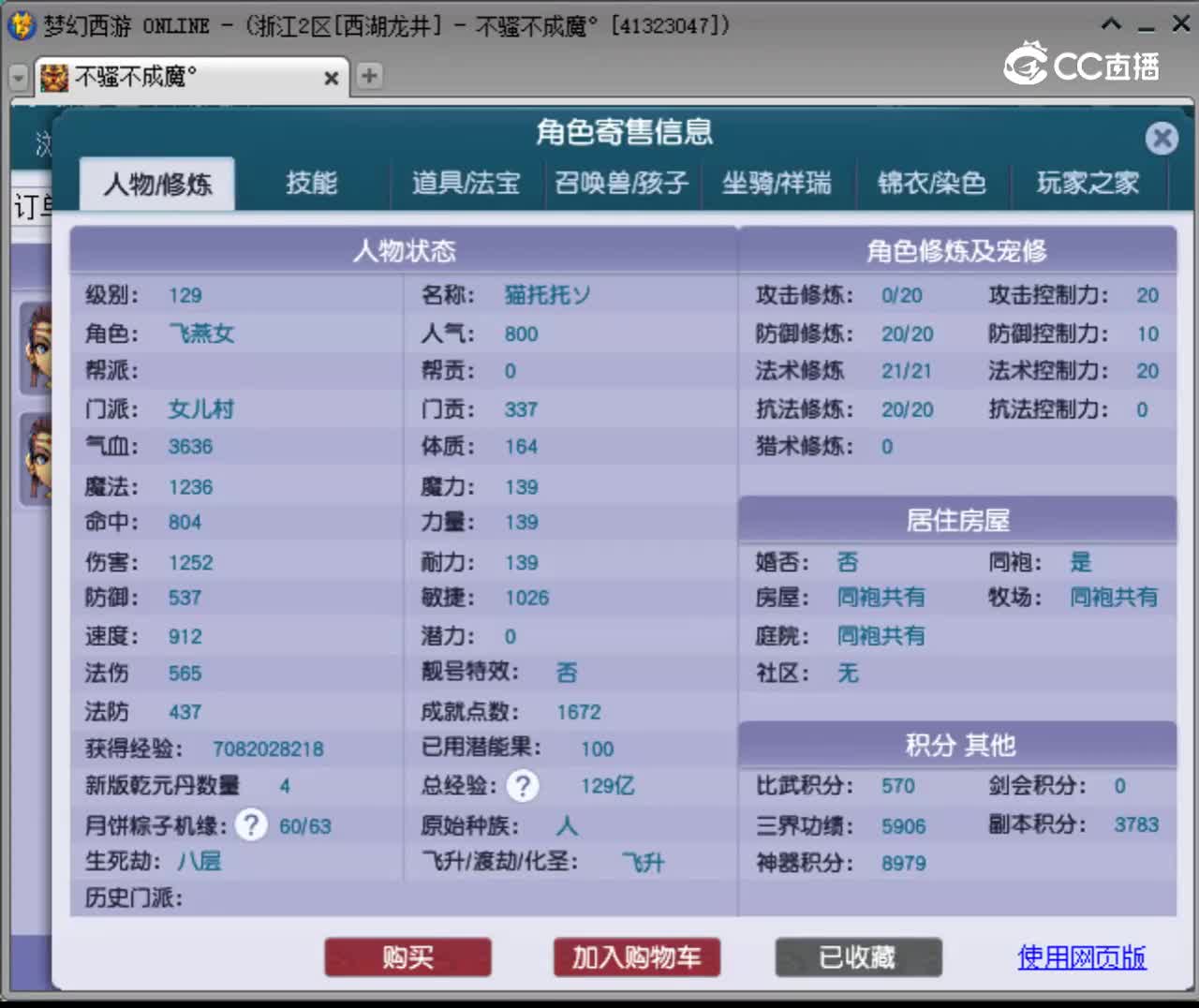Click the help icon beside 月饼粽子机缘
The image size is (1199, 1008).
coord(250,824)
